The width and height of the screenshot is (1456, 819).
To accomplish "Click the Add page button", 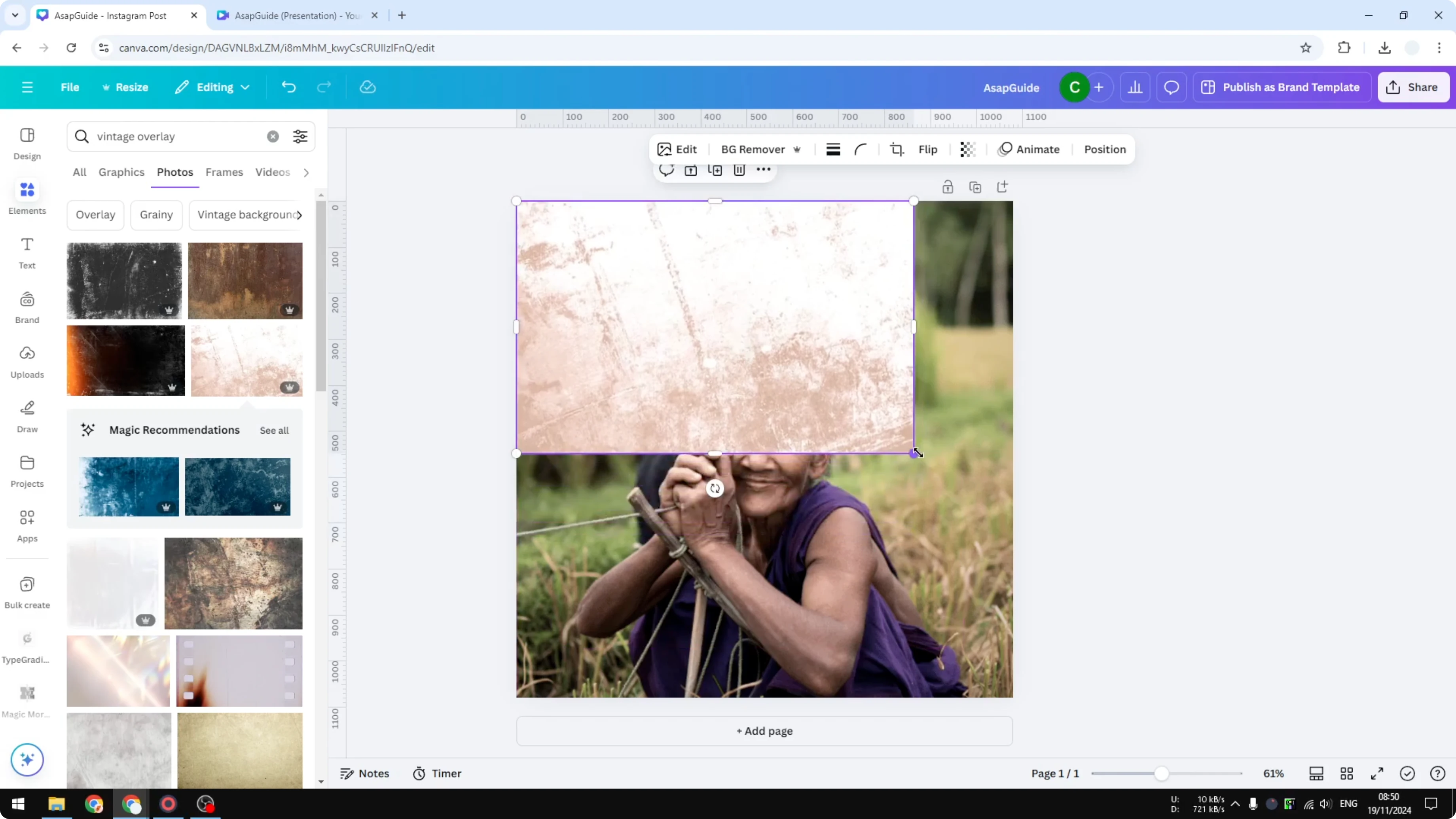I will tap(764, 731).
